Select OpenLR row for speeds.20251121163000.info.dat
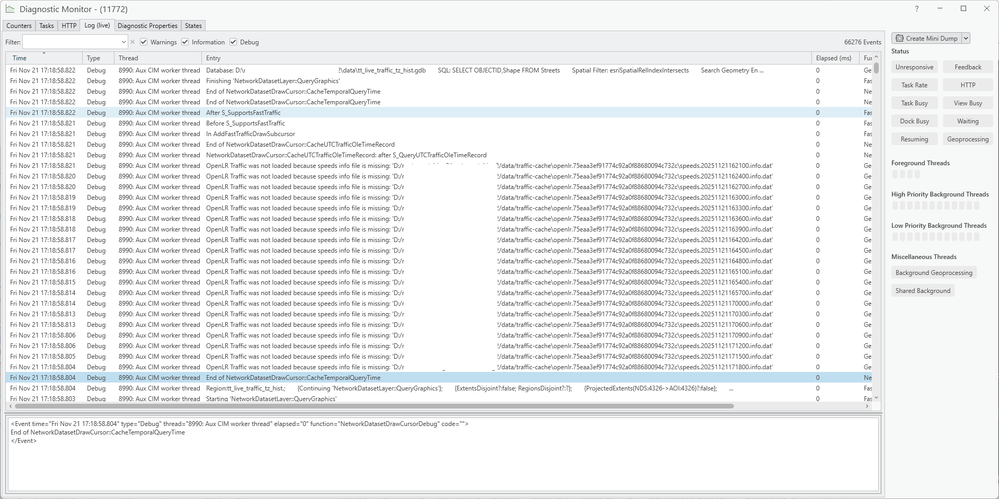999x499 pixels. (438, 198)
